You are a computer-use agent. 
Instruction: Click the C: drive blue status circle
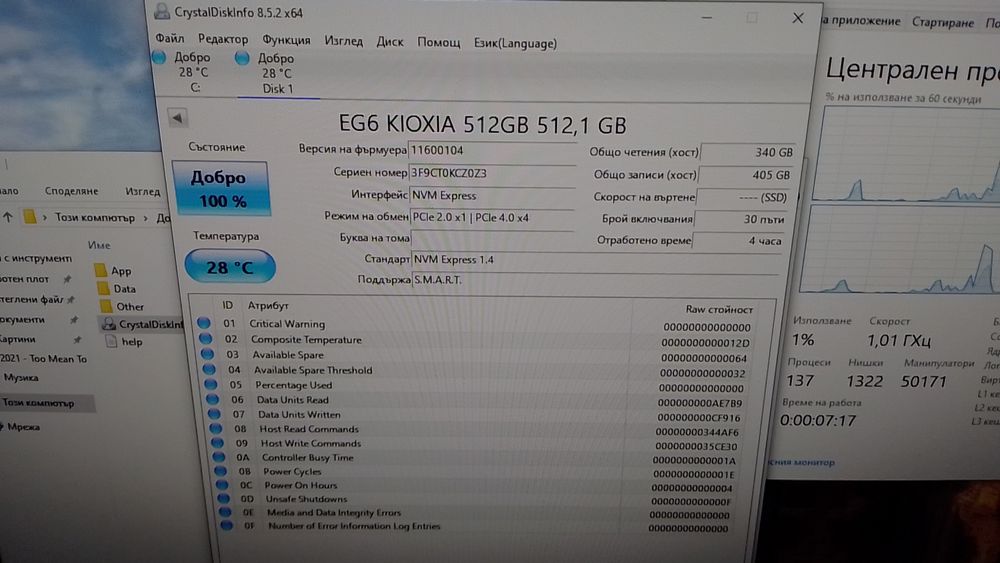[x=159, y=57]
